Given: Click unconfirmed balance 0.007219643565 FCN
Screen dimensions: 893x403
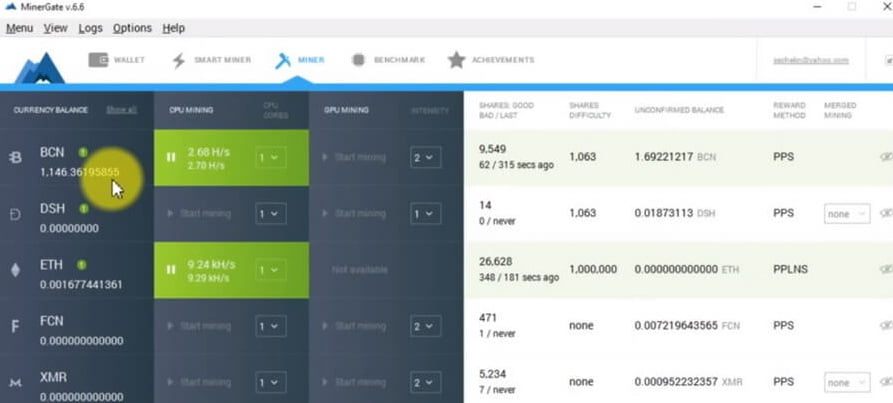Looking at the screenshot, I should click(687, 326).
